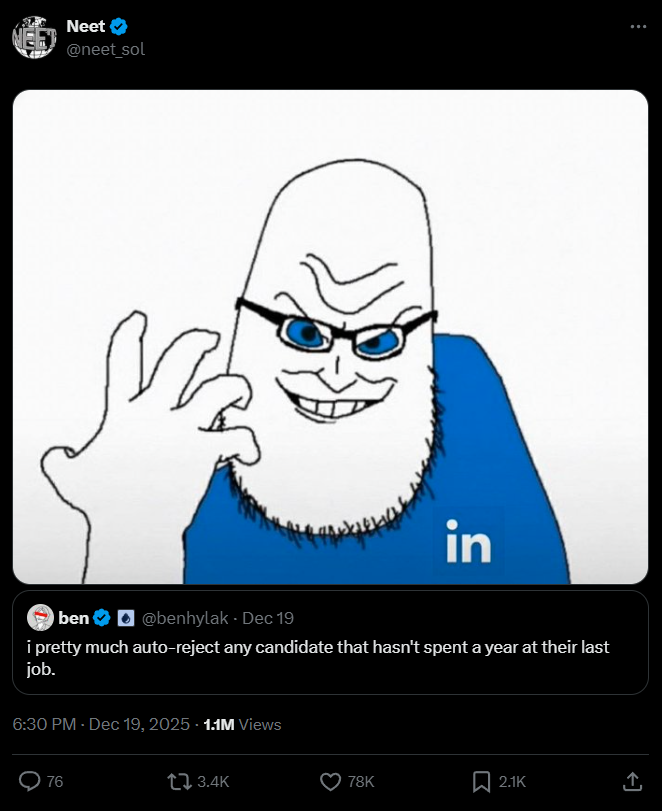Click Neet's profile avatar

[32, 37]
